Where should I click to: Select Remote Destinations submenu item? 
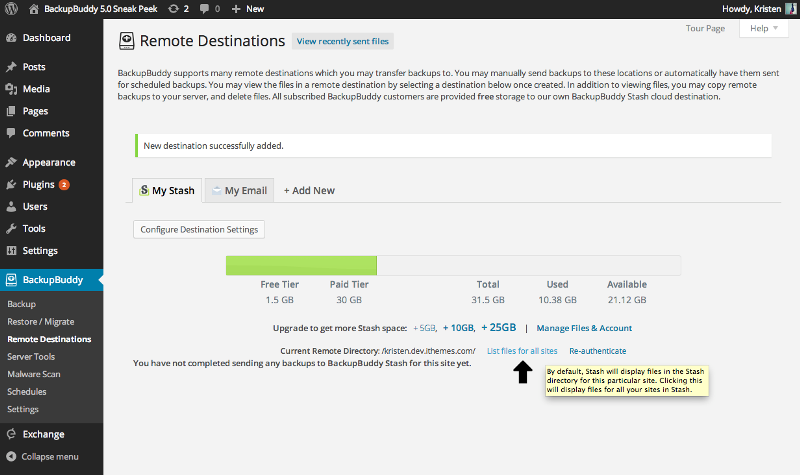point(49,339)
